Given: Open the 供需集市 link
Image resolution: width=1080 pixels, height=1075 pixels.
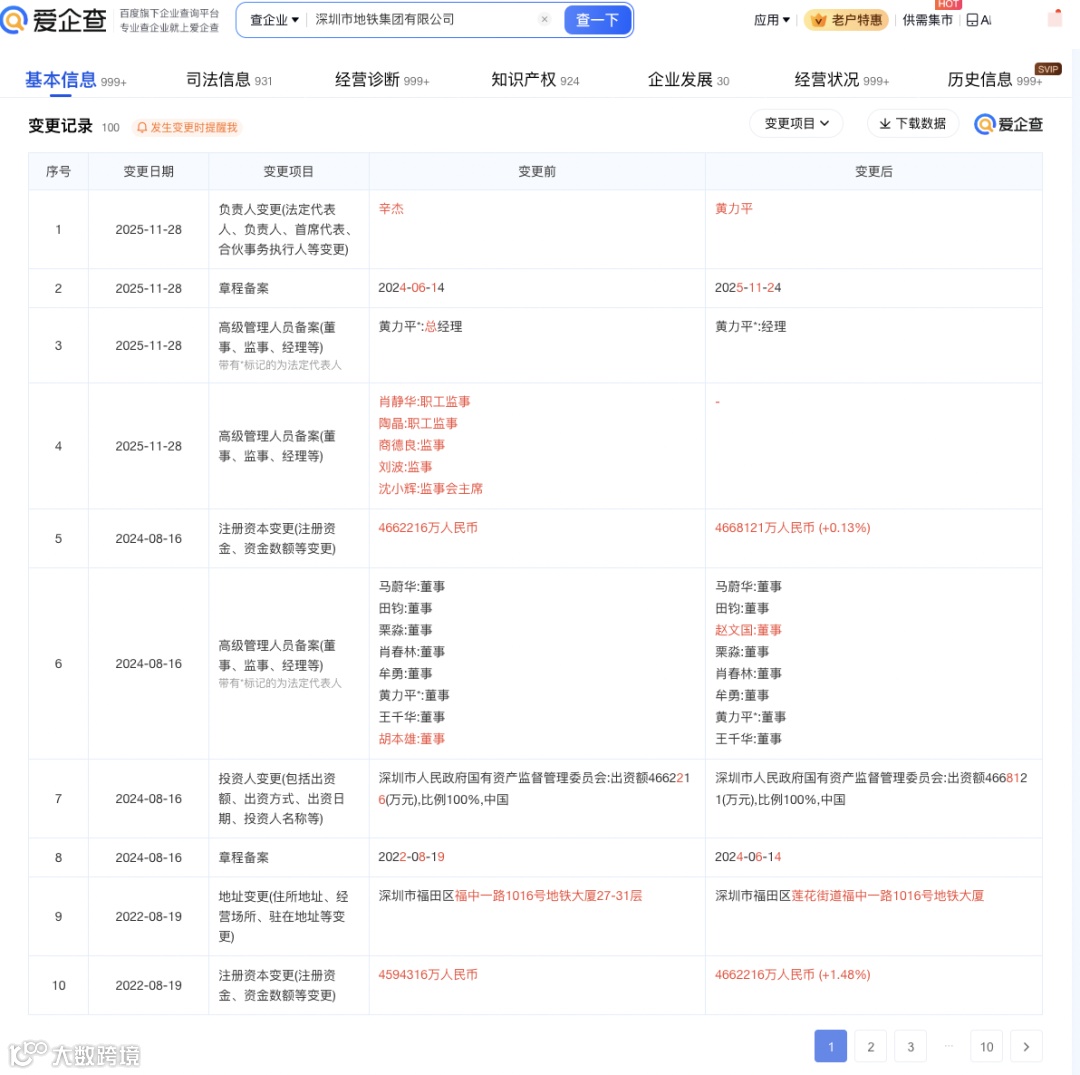Looking at the screenshot, I should [927, 20].
